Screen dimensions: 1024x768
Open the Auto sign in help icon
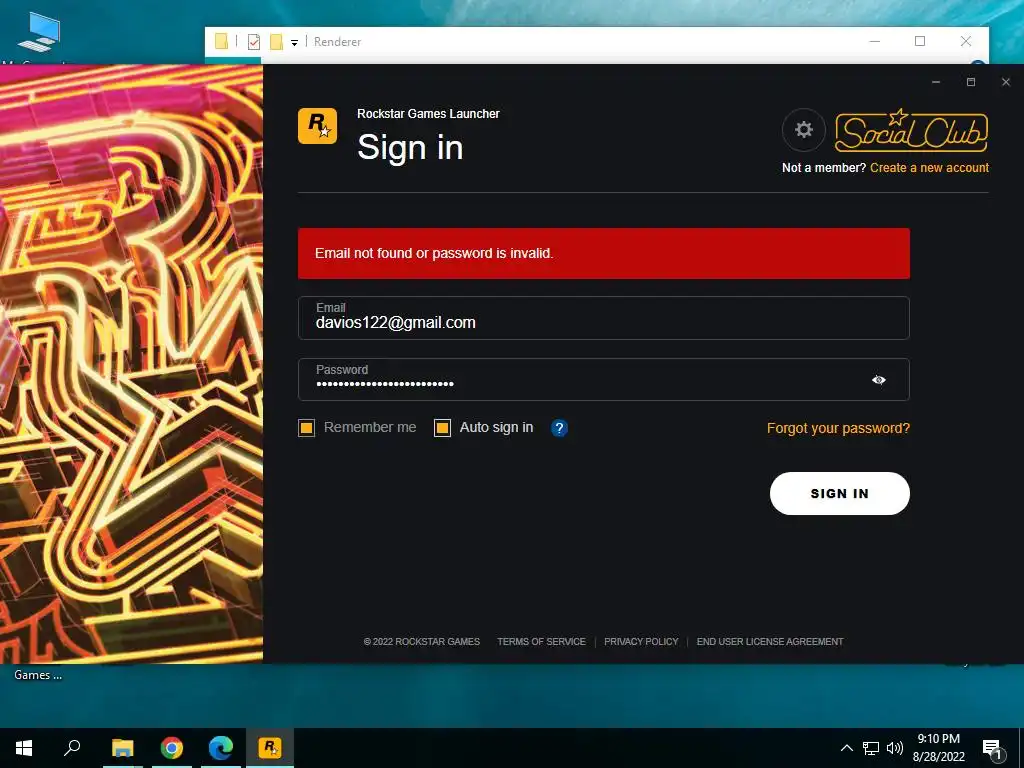(x=559, y=428)
